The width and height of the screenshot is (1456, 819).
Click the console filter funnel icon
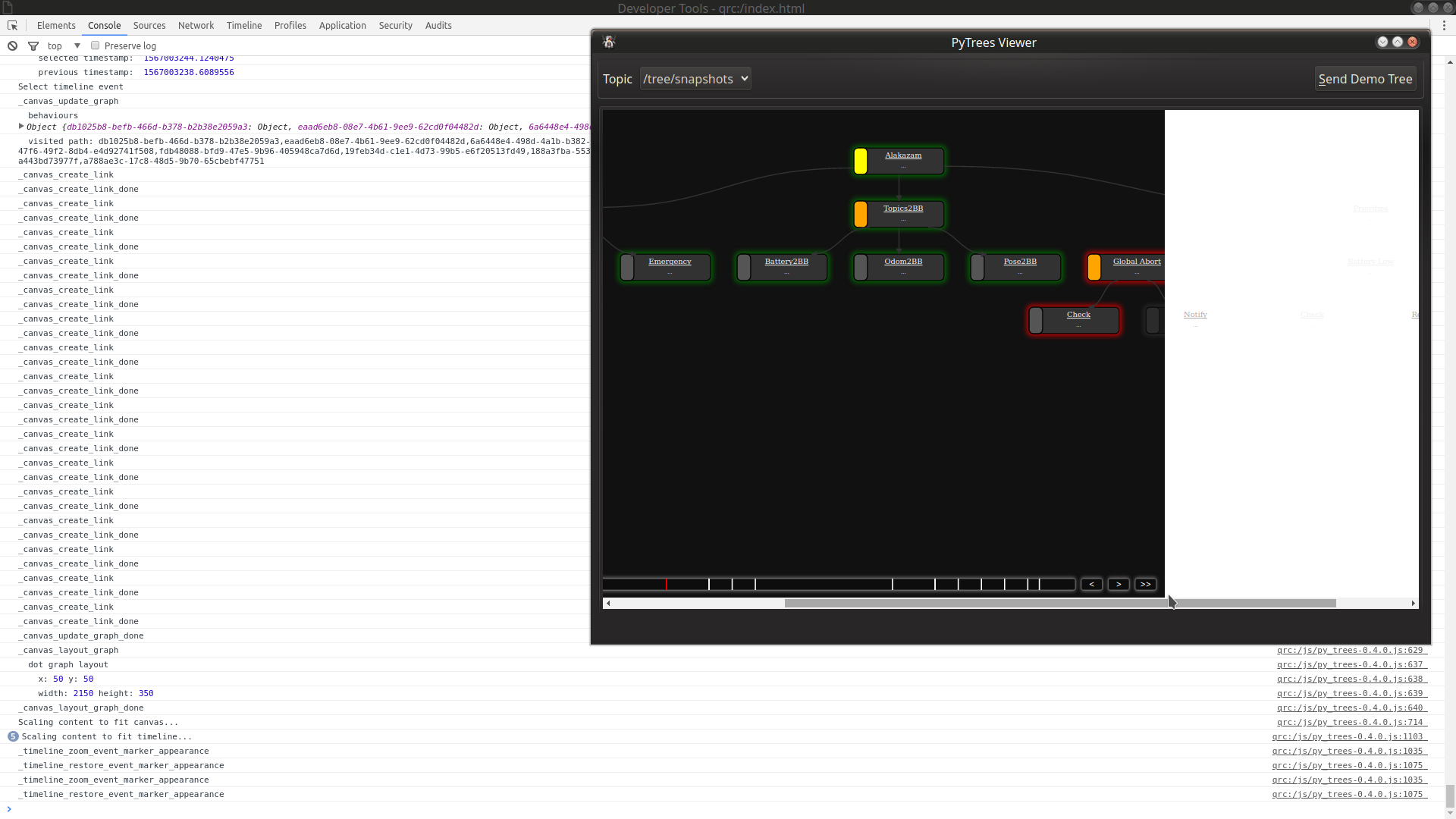33,45
